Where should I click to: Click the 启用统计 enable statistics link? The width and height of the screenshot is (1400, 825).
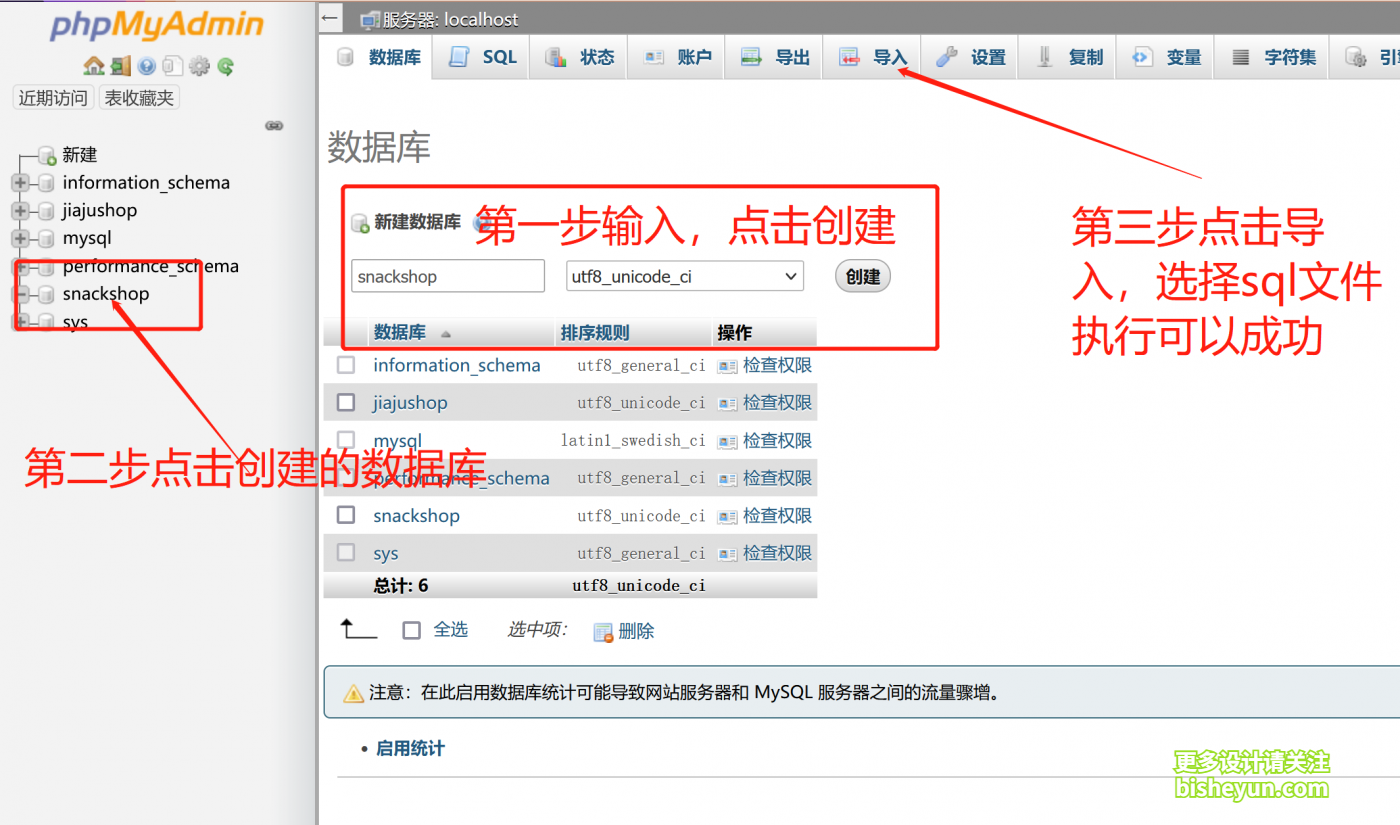410,748
